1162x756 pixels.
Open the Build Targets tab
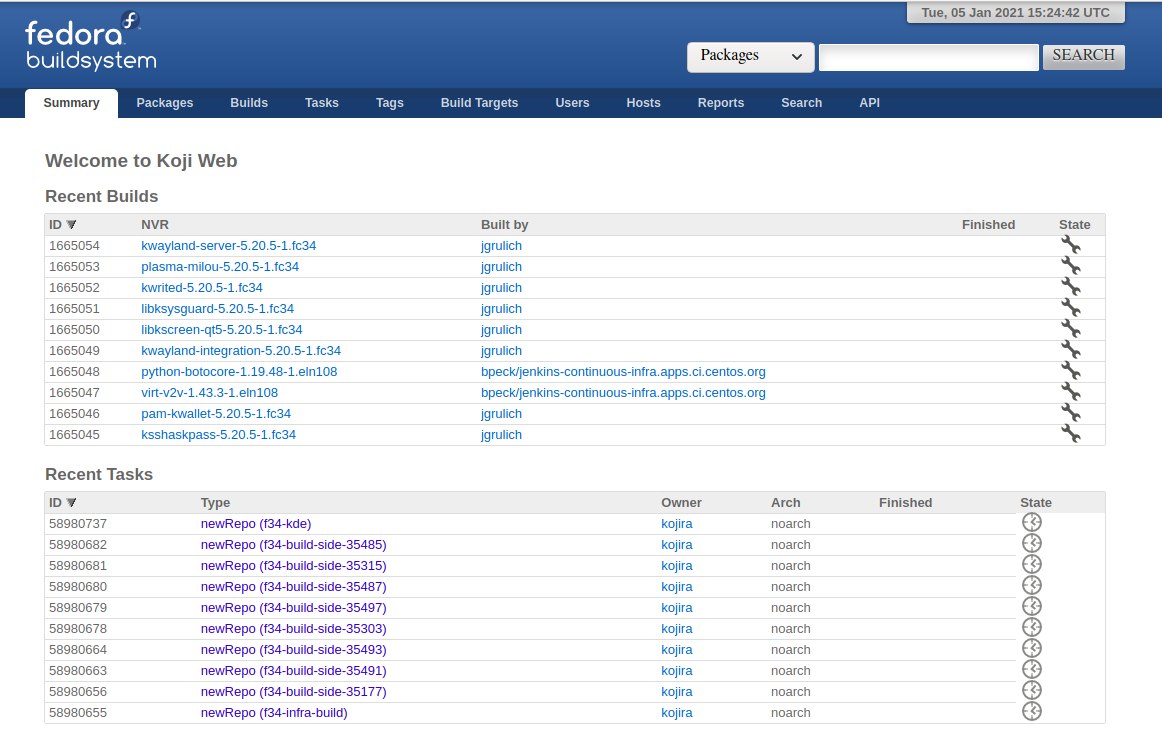coord(479,103)
